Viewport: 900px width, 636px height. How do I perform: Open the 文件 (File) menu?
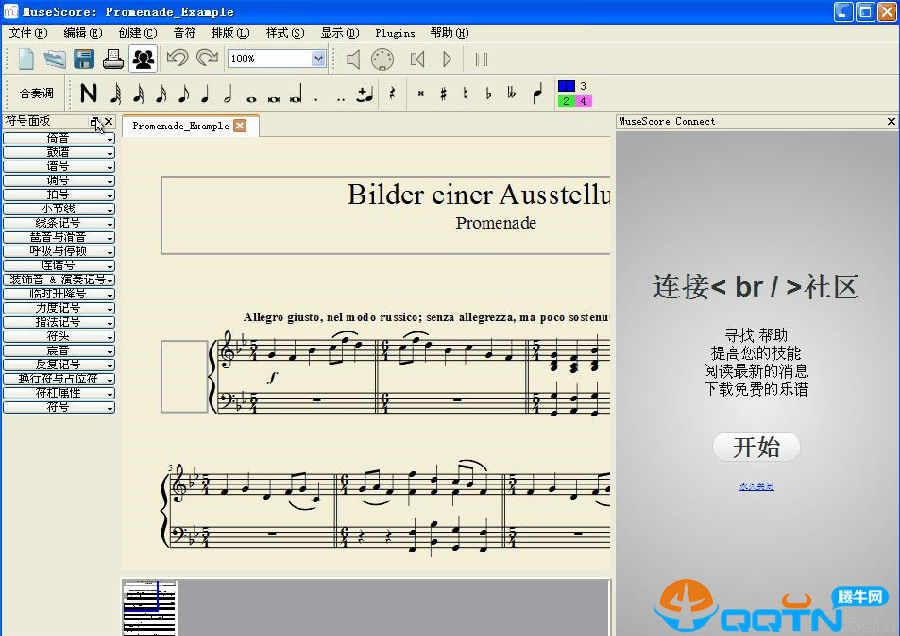tap(26, 33)
